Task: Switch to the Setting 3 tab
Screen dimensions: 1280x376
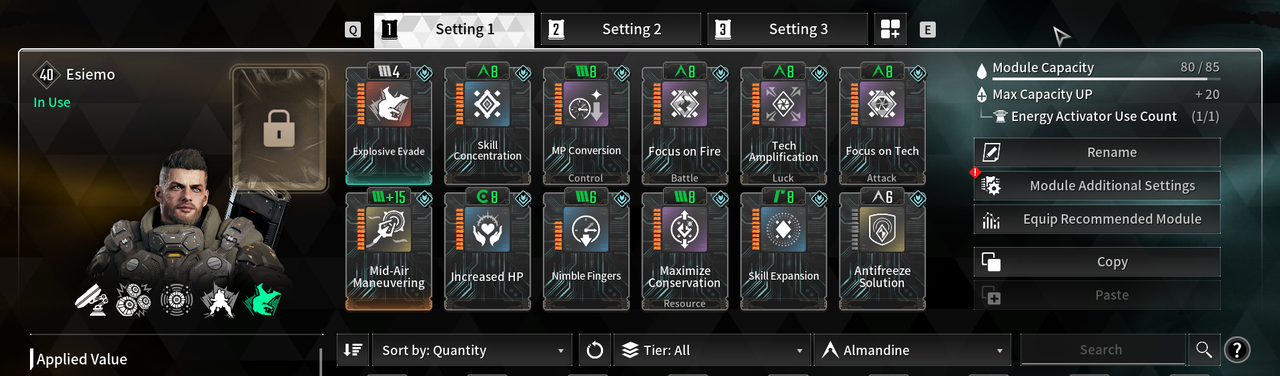Action: pyautogui.click(x=787, y=29)
